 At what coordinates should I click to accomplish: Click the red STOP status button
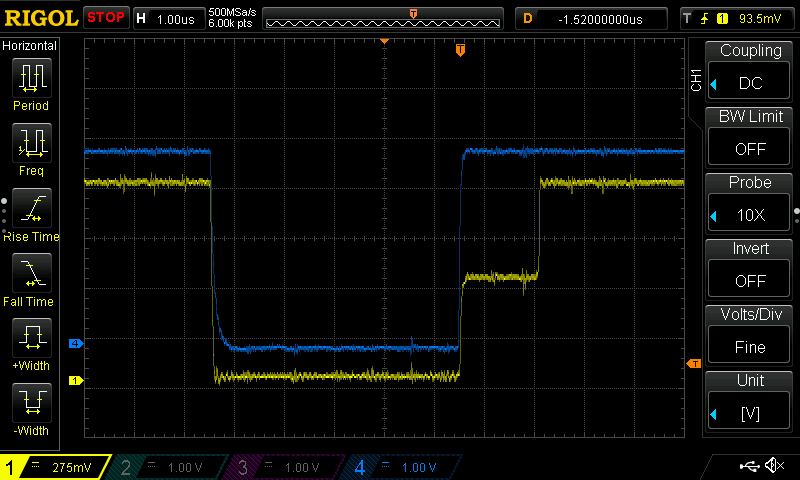pos(106,18)
